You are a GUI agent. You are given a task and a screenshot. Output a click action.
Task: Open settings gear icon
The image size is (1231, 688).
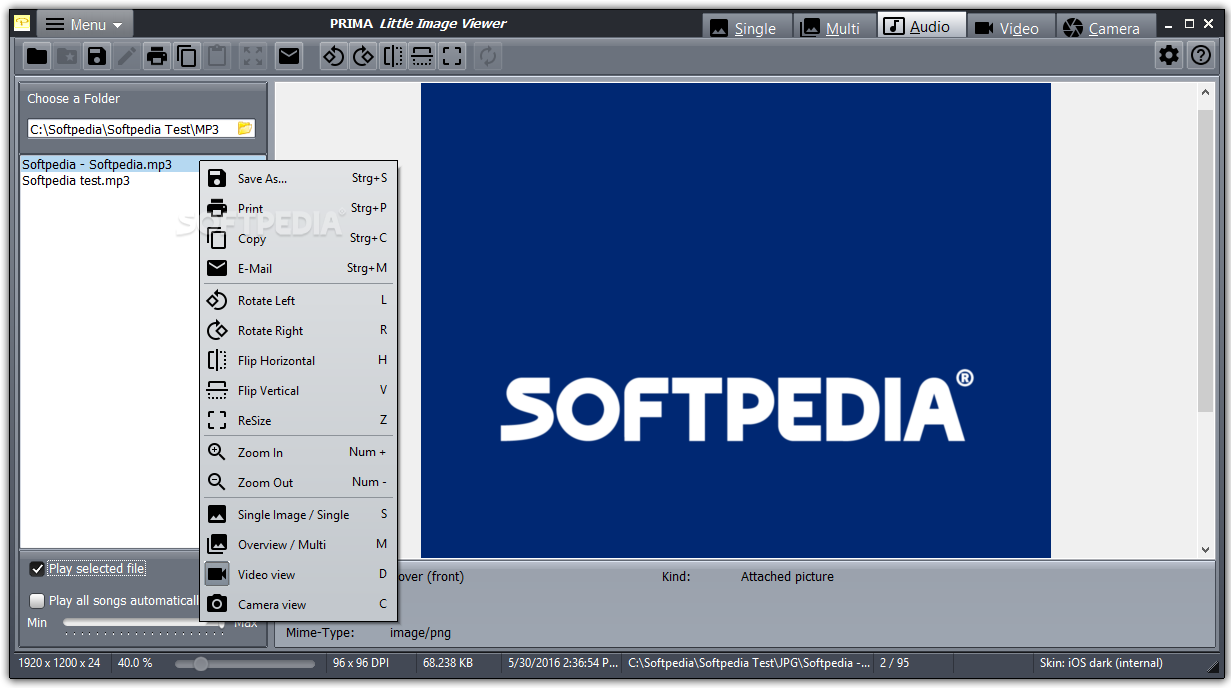(x=1169, y=56)
